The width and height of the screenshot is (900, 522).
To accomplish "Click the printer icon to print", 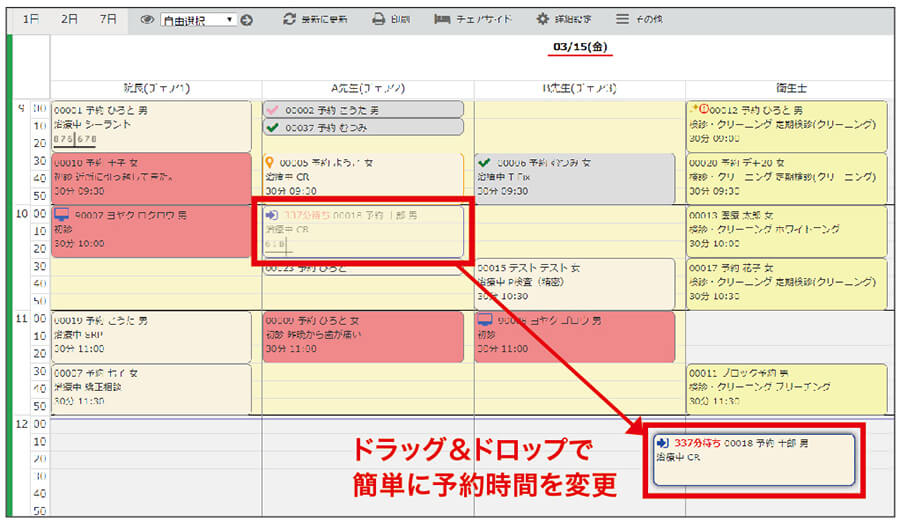I will (378, 19).
